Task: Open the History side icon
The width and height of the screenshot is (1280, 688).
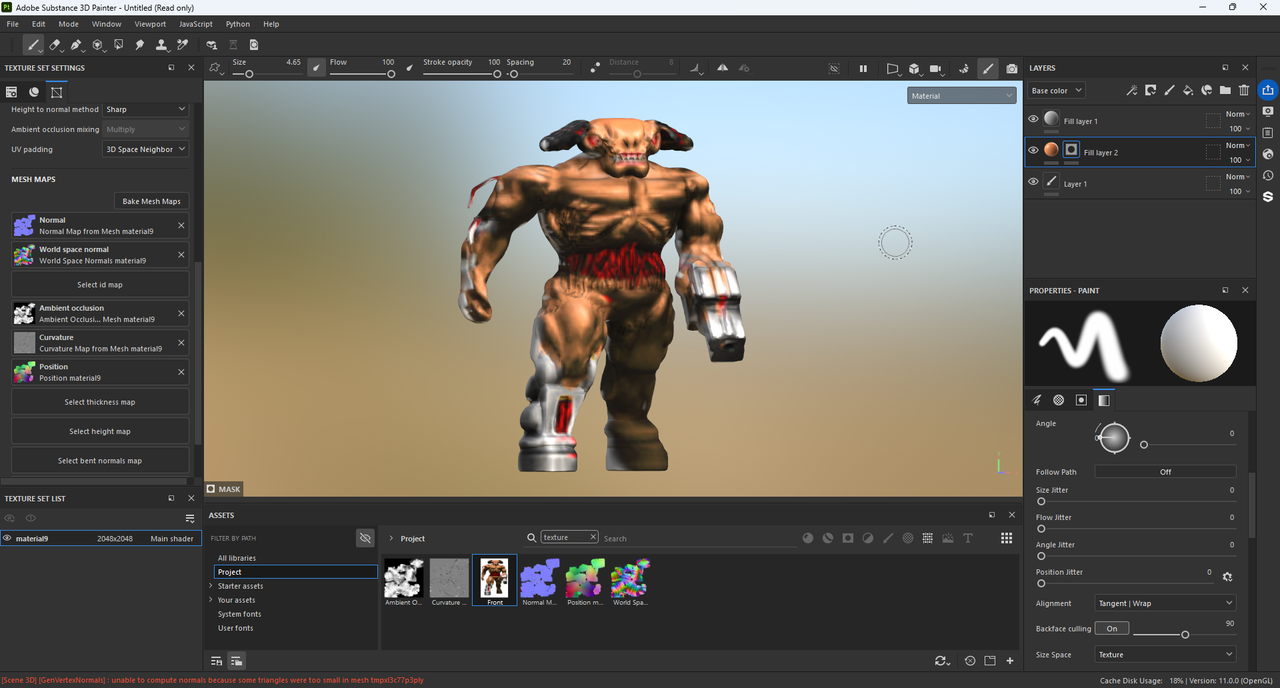Action: 1268,175
